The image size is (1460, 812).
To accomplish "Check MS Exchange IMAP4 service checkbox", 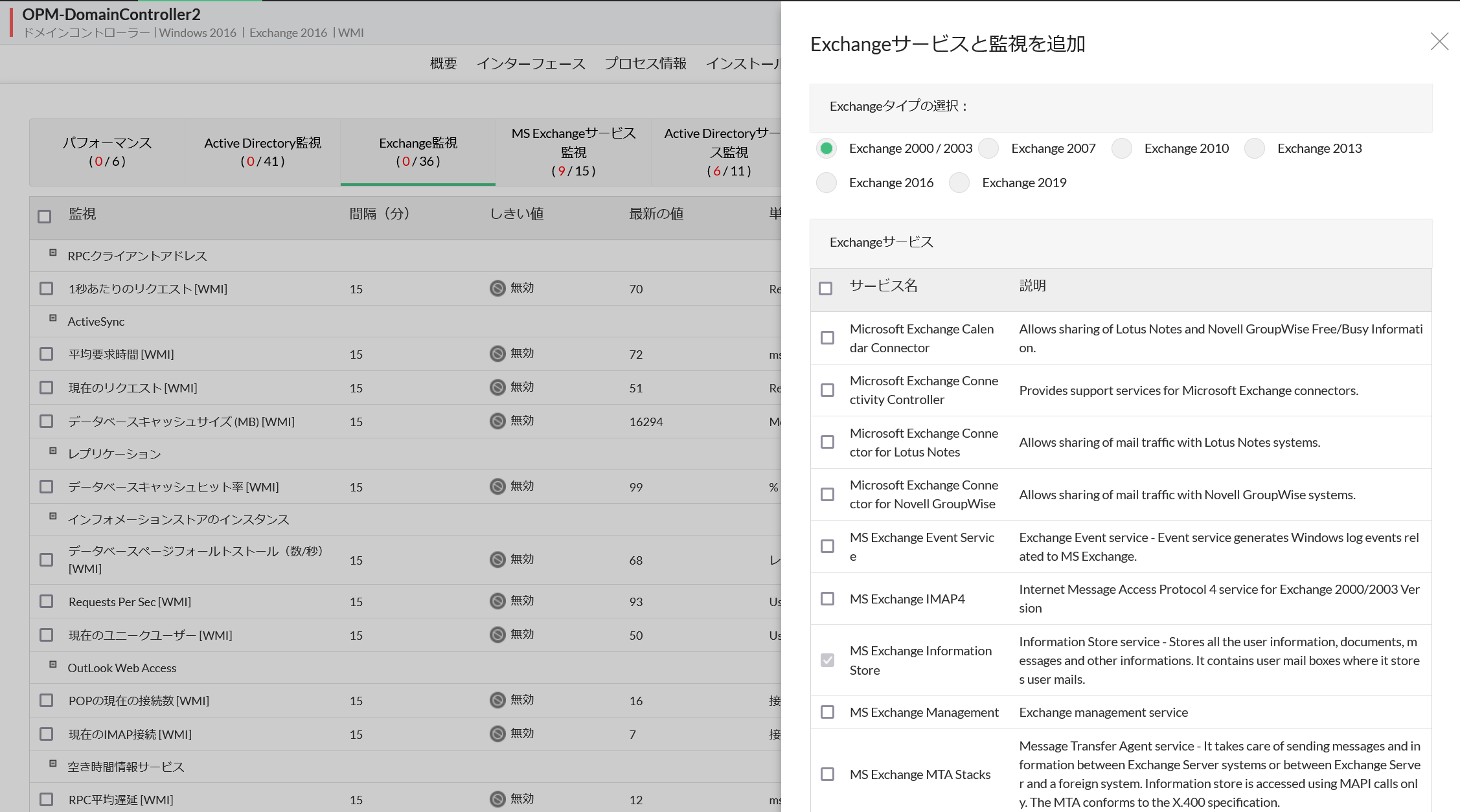I will (827, 598).
